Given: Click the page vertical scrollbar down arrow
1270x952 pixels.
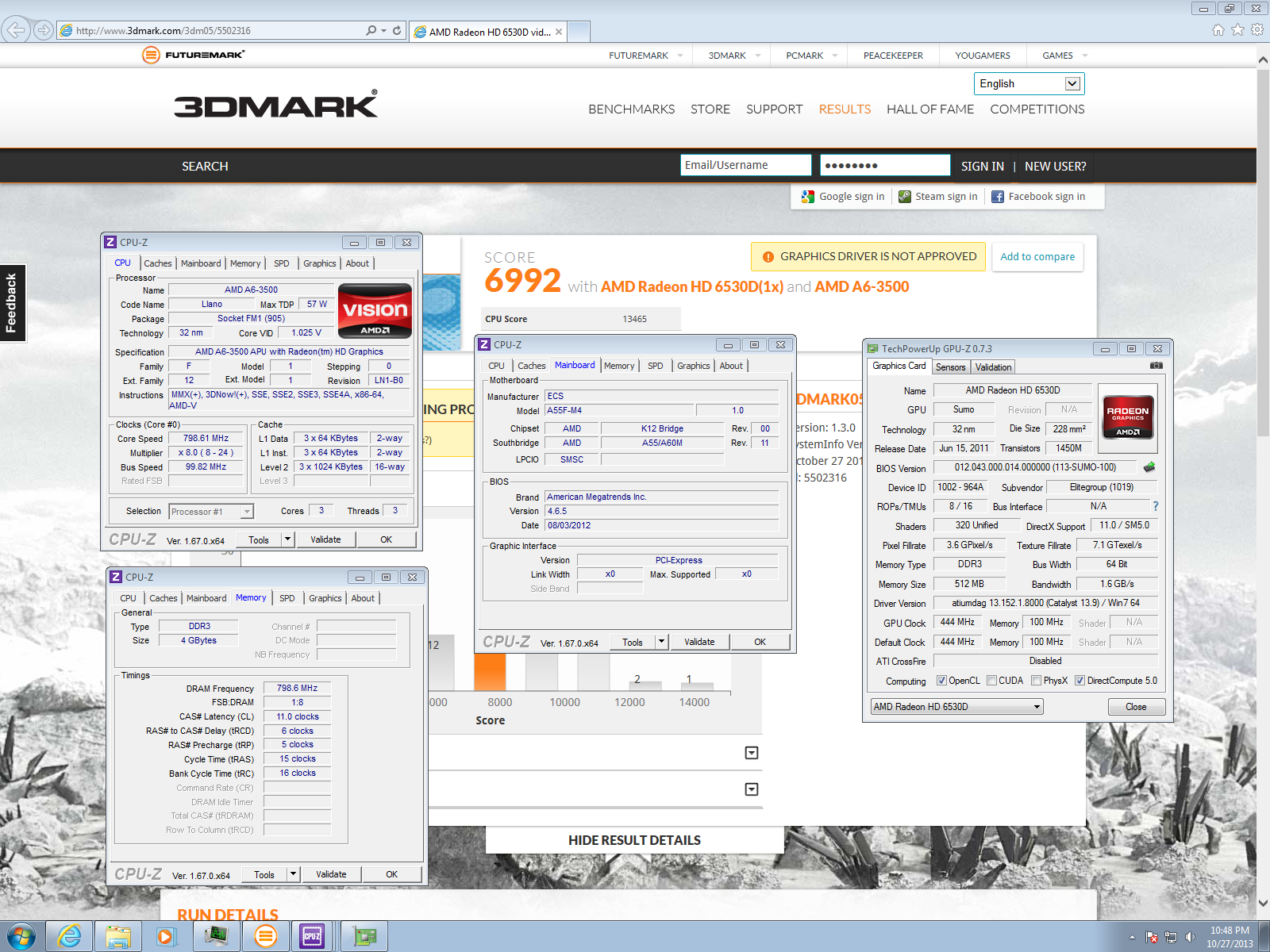Looking at the screenshot, I should pos(1263,903).
